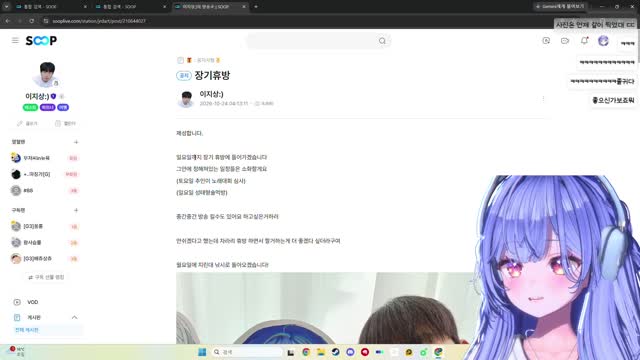Viewport: 640px width, 360px height.
Task: Click the video upload icon in header
Action: pos(546,40)
